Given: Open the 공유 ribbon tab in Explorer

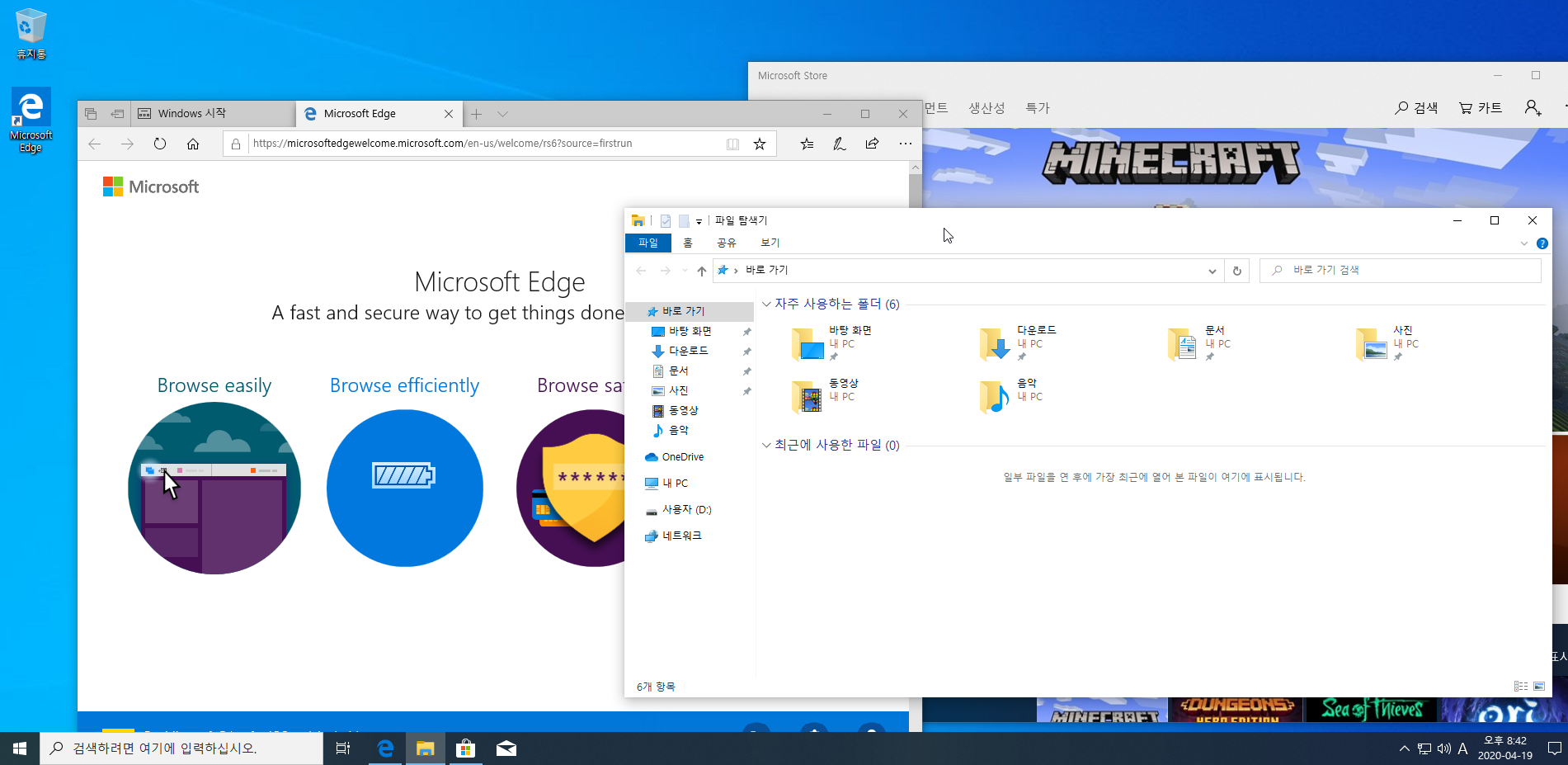Looking at the screenshot, I should pyautogui.click(x=727, y=243).
